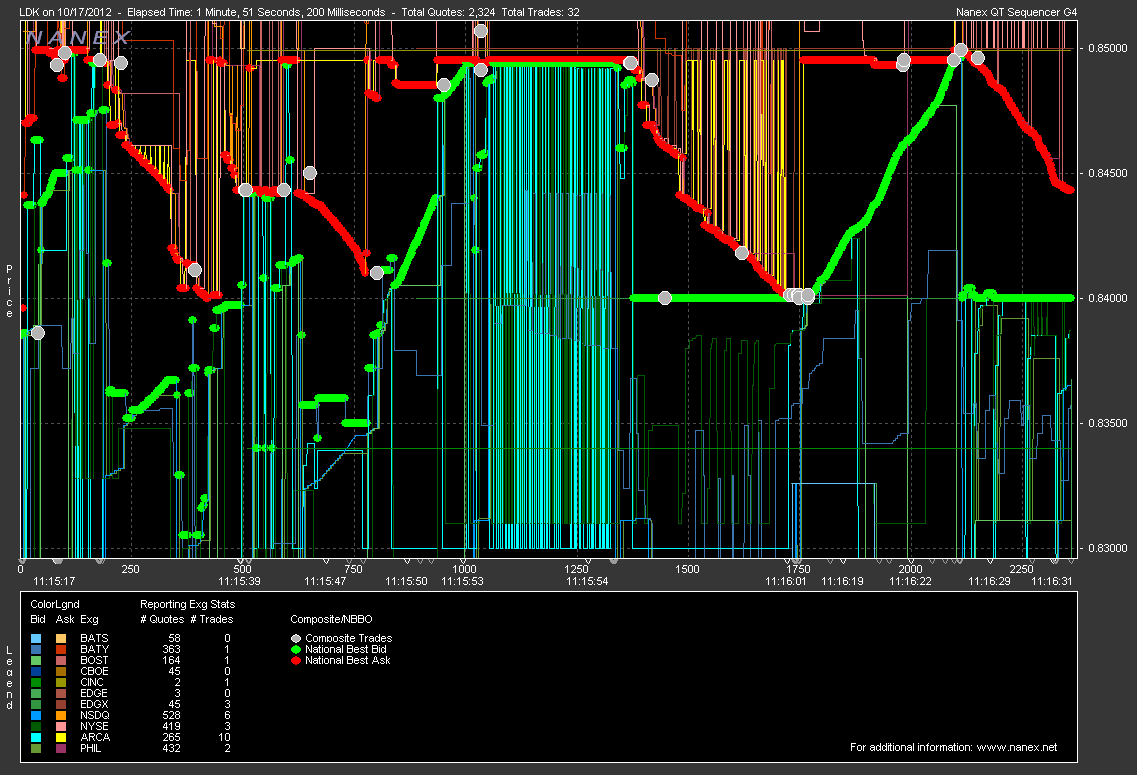The height and width of the screenshot is (775, 1137).
Task: Click the NYSE bid color swatch
Action: 36,726
